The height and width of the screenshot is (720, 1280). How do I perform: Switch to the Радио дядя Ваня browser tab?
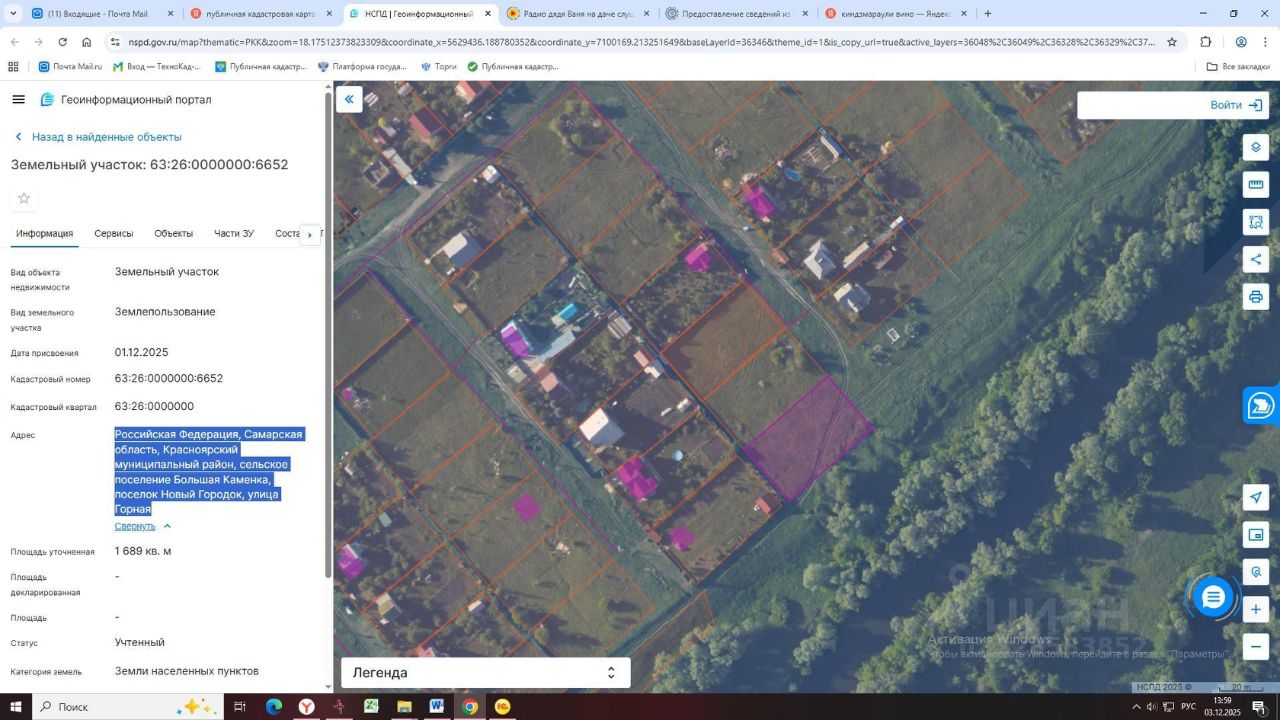tap(578, 14)
